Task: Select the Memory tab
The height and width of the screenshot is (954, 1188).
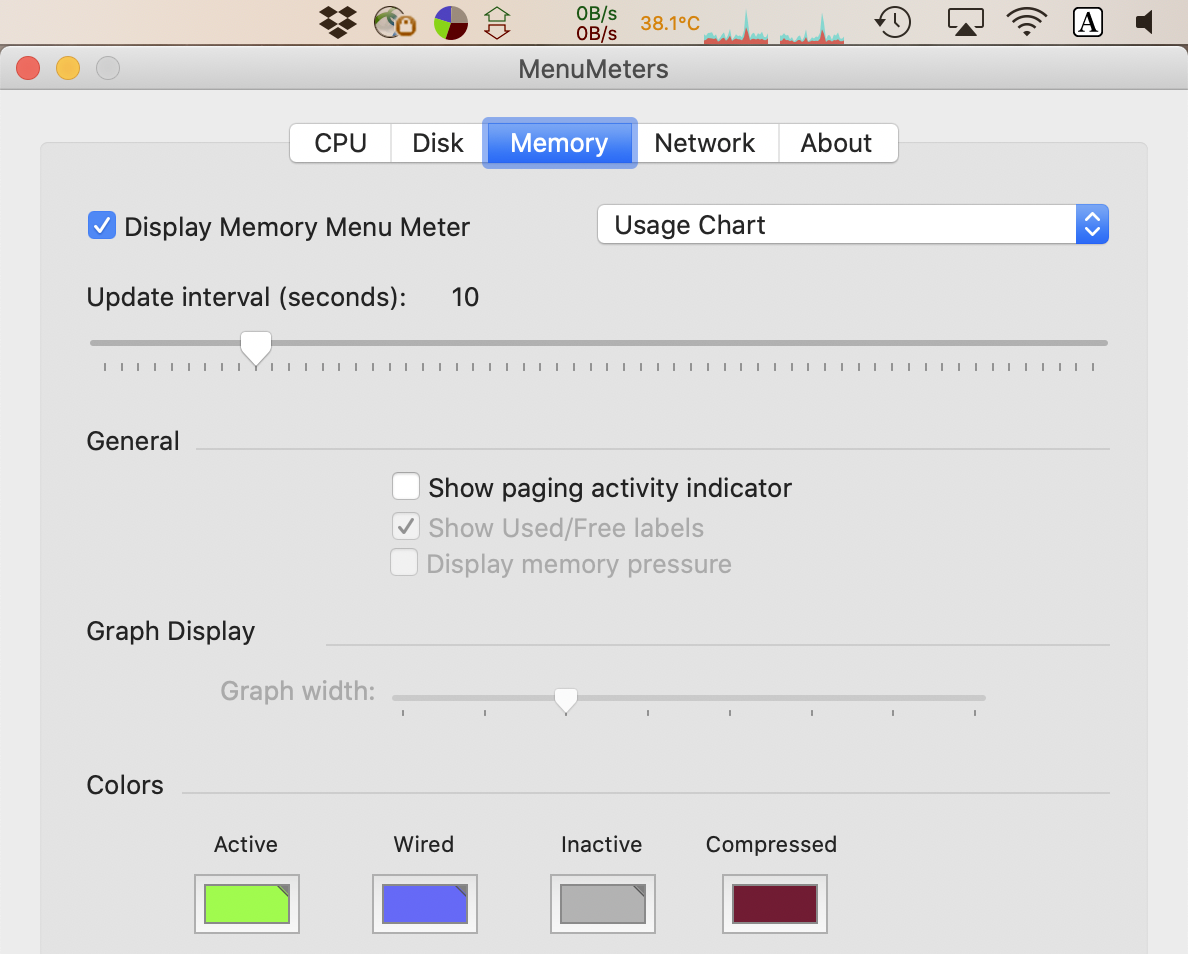Action: [559, 143]
